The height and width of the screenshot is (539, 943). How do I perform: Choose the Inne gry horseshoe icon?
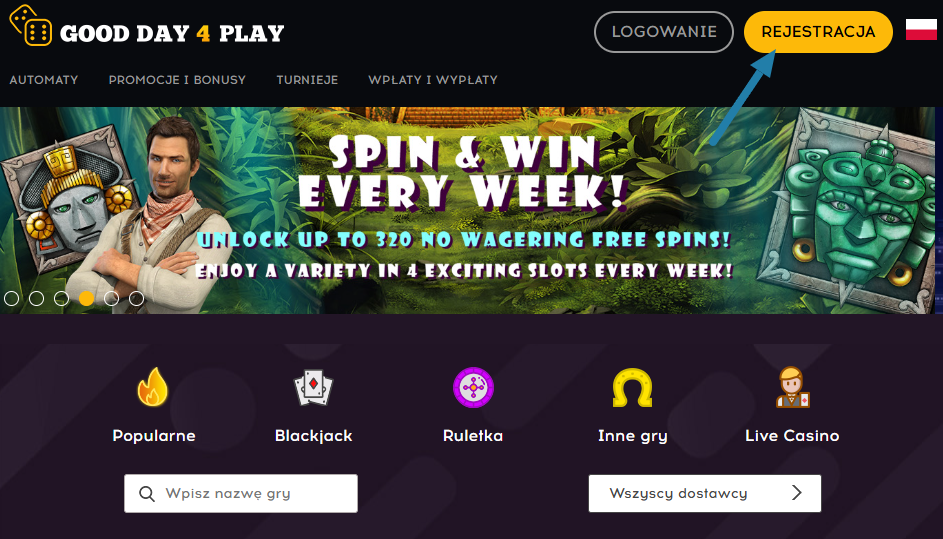tap(633, 387)
